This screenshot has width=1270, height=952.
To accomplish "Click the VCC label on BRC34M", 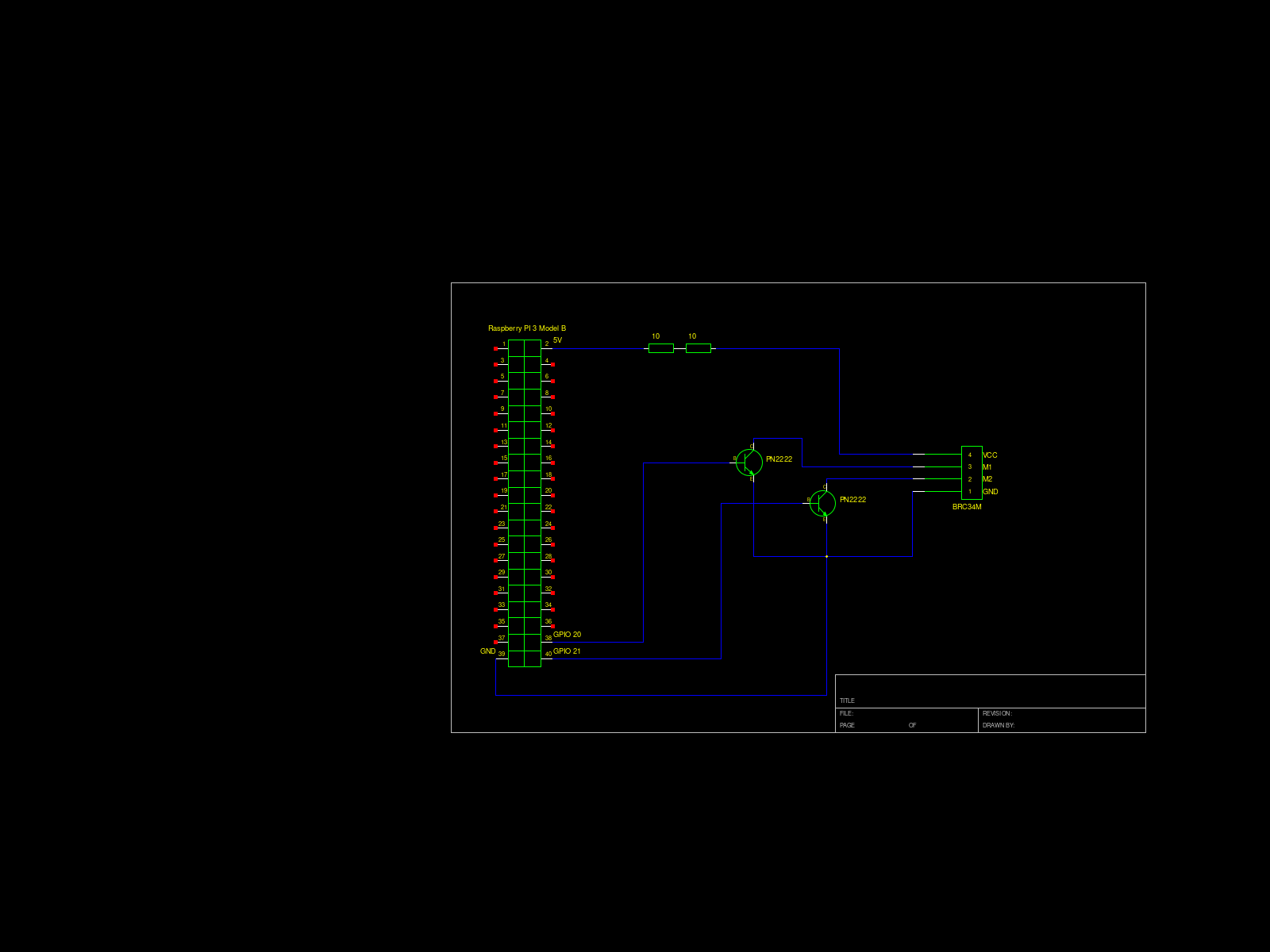I will (x=990, y=455).
